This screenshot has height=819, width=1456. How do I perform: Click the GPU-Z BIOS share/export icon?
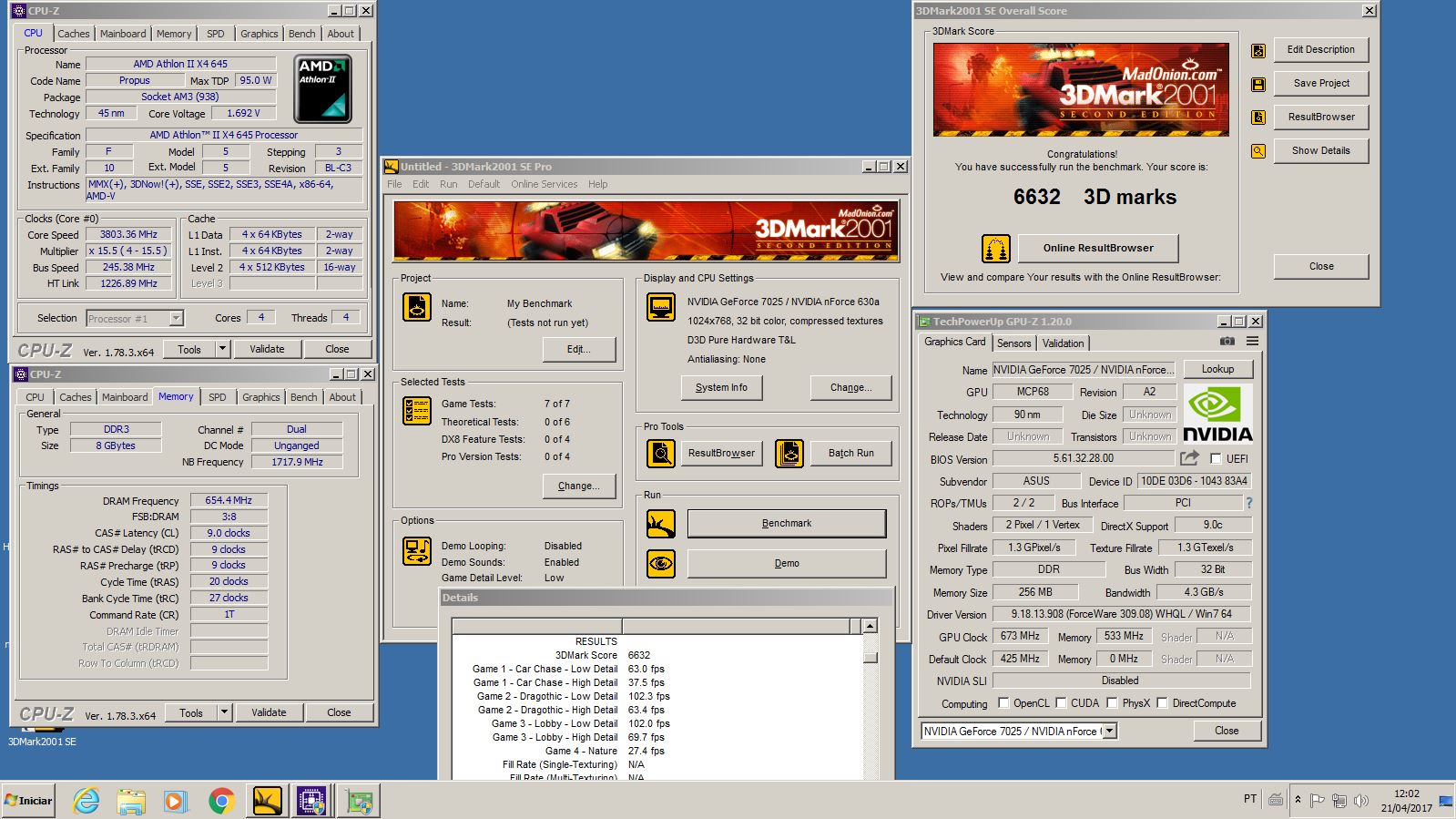point(1189,458)
